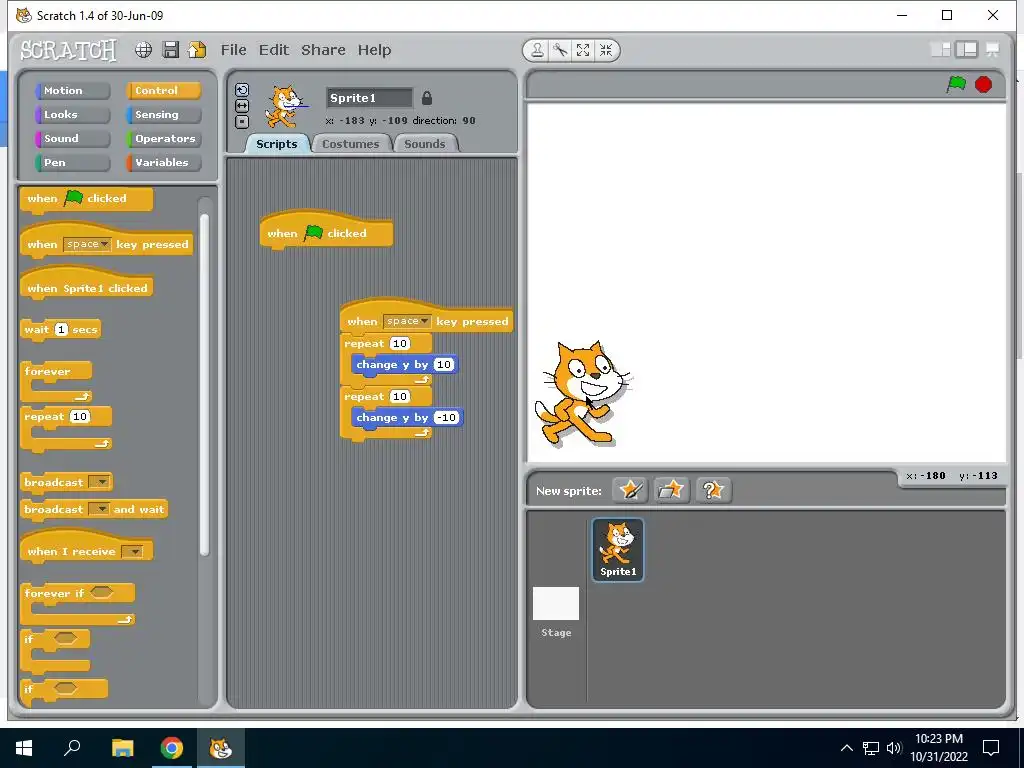
Task: Open the broadcast block message dropdown
Action: pos(99,482)
